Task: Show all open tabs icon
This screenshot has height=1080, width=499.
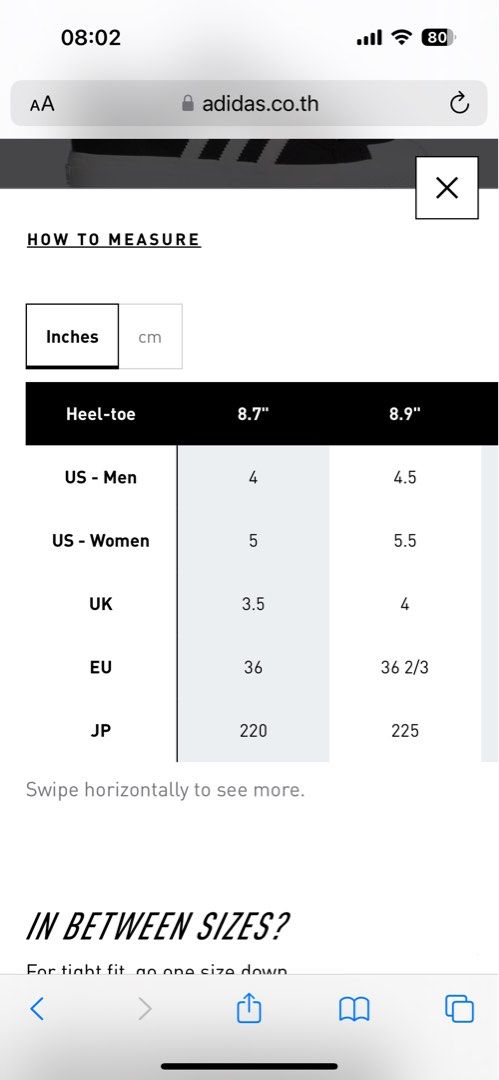Action: 460,1009
